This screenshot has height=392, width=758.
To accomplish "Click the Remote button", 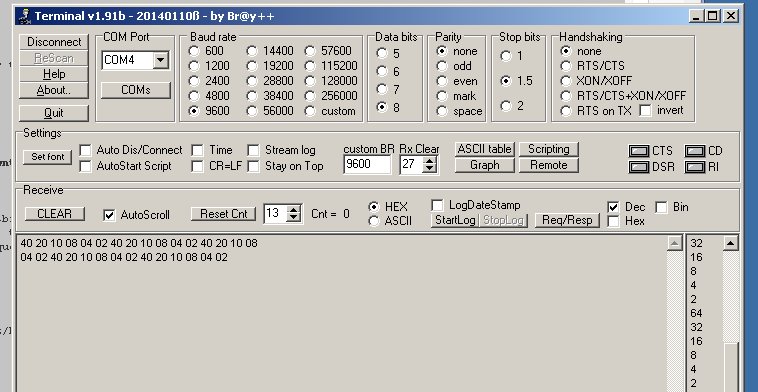I will pyautogui.click(x=548, y=165).
